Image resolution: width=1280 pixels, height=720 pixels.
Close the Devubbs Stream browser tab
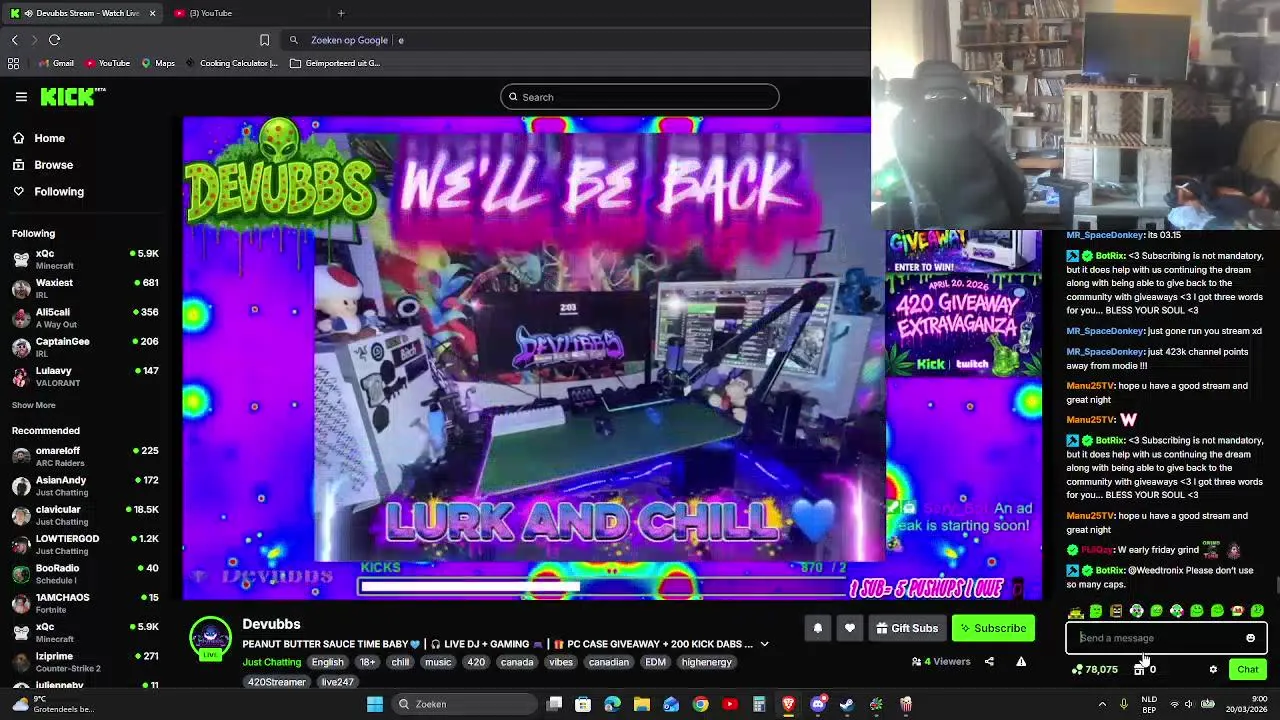[x=152, y=13]
